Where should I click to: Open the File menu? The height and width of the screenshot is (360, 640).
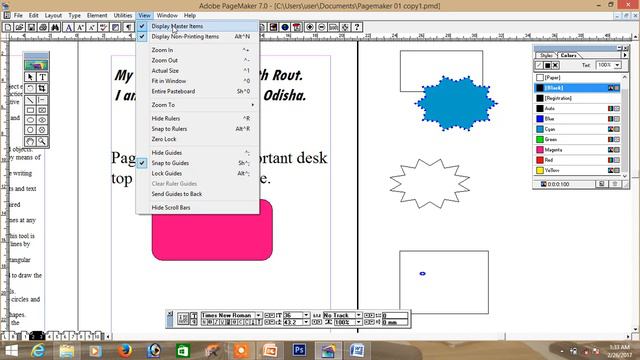(x=18, y=16)
